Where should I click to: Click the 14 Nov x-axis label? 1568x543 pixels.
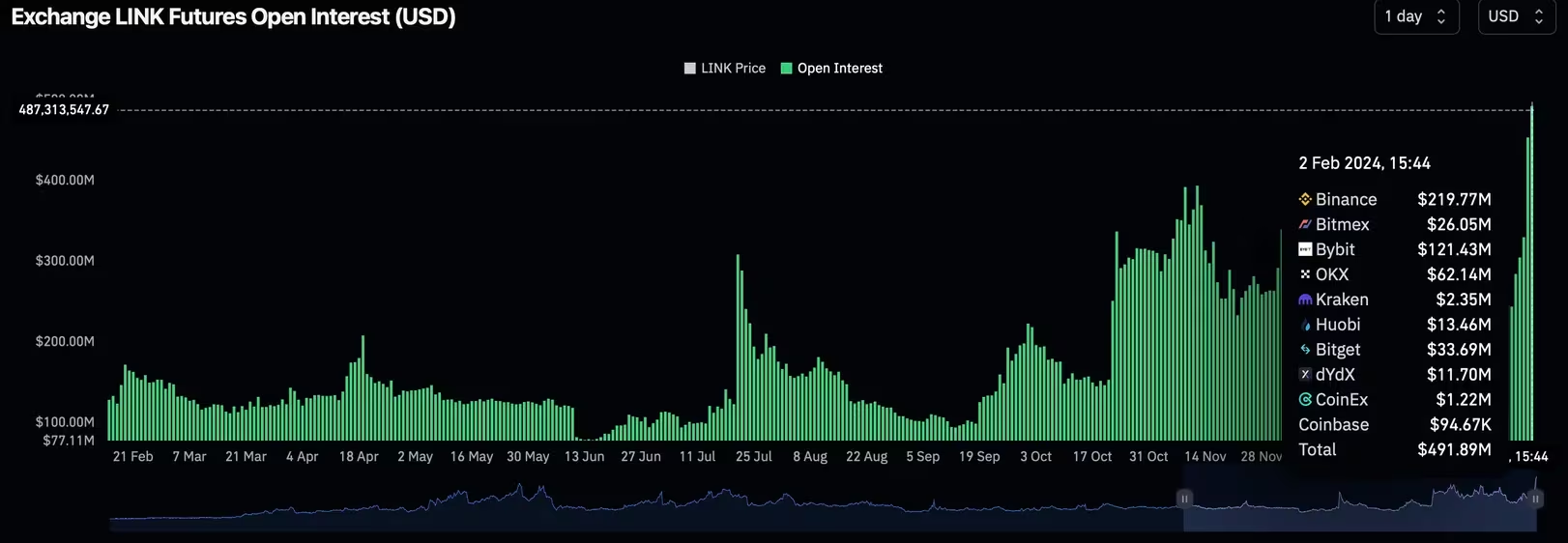[x=1205, y=457]
